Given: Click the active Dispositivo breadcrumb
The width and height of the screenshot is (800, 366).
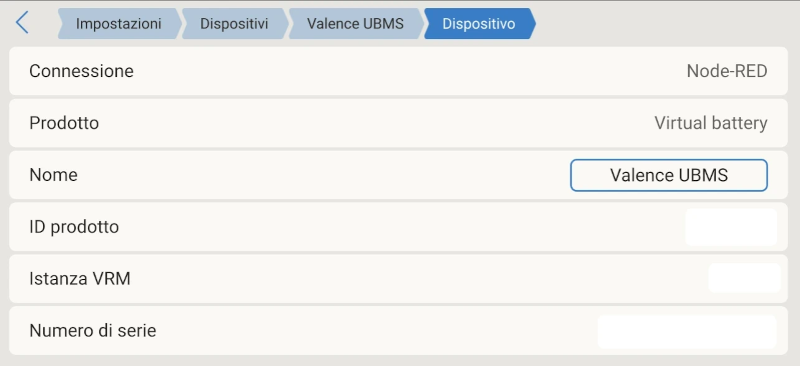Looking at the screenshot, I should [x=479, y=23].
